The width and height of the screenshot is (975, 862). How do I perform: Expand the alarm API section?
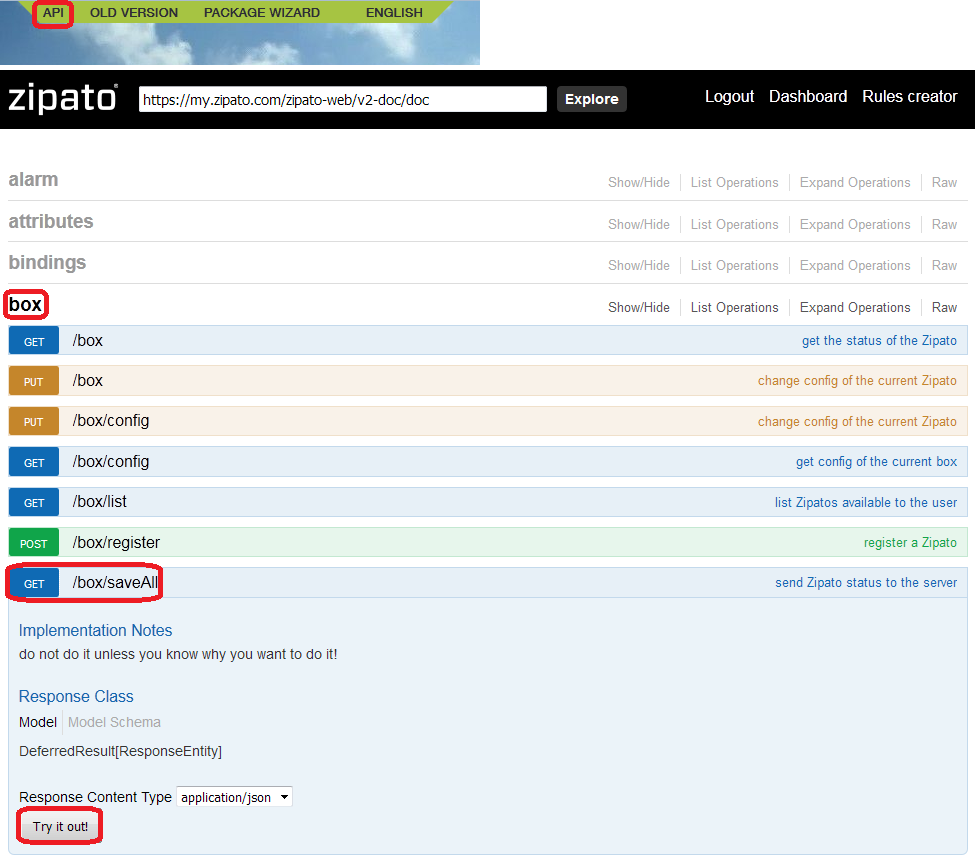(33, 180)
